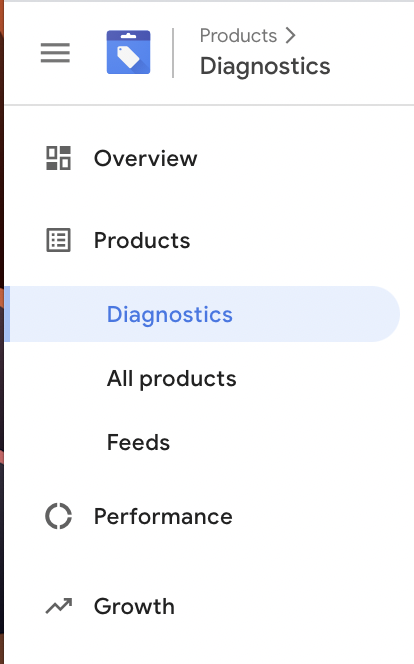Click the Performance donut chart icon
Viewport: 414px width, 664px height.
[58, 516]
